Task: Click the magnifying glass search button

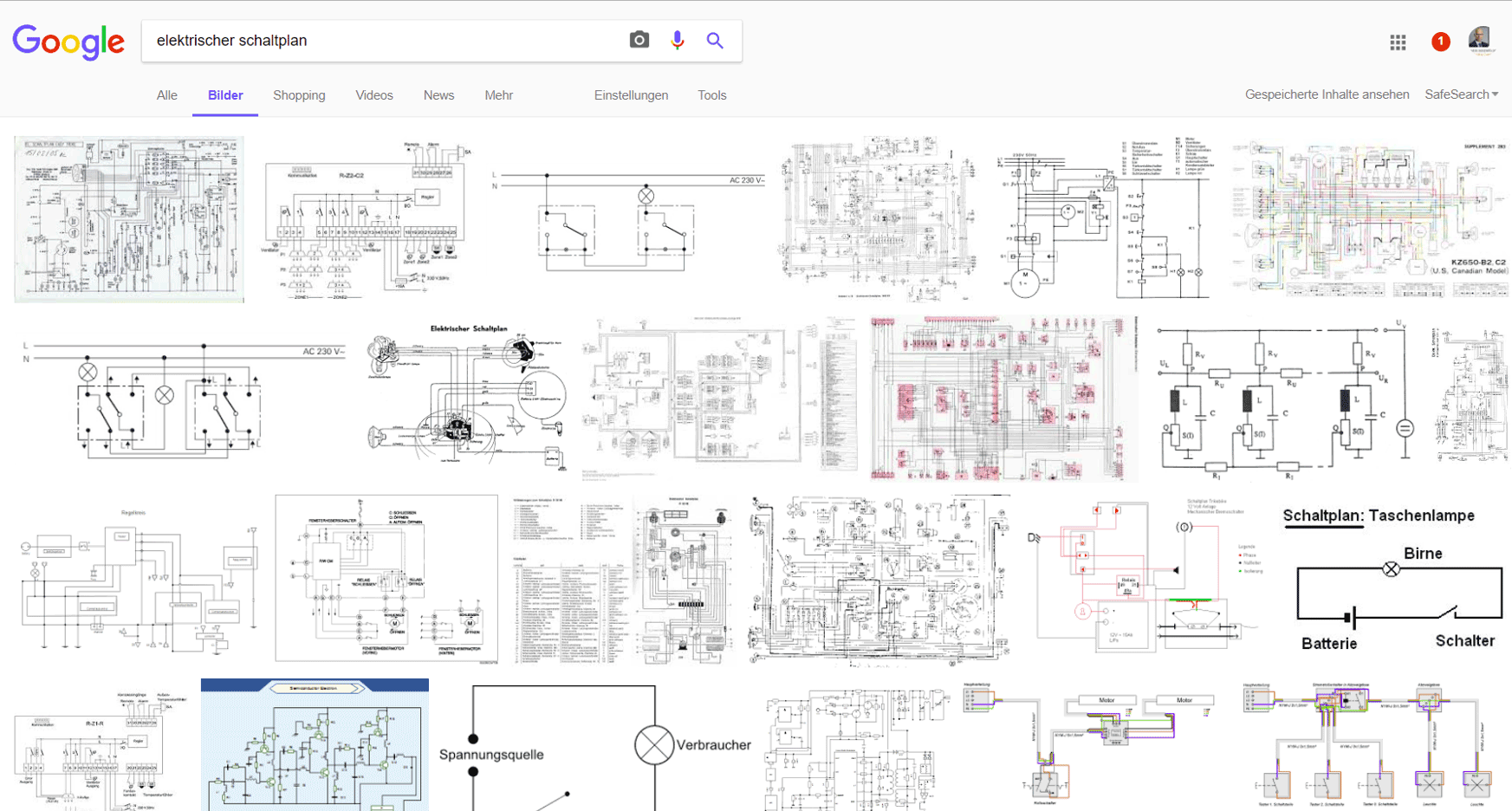Action: (x=715, y=40)
